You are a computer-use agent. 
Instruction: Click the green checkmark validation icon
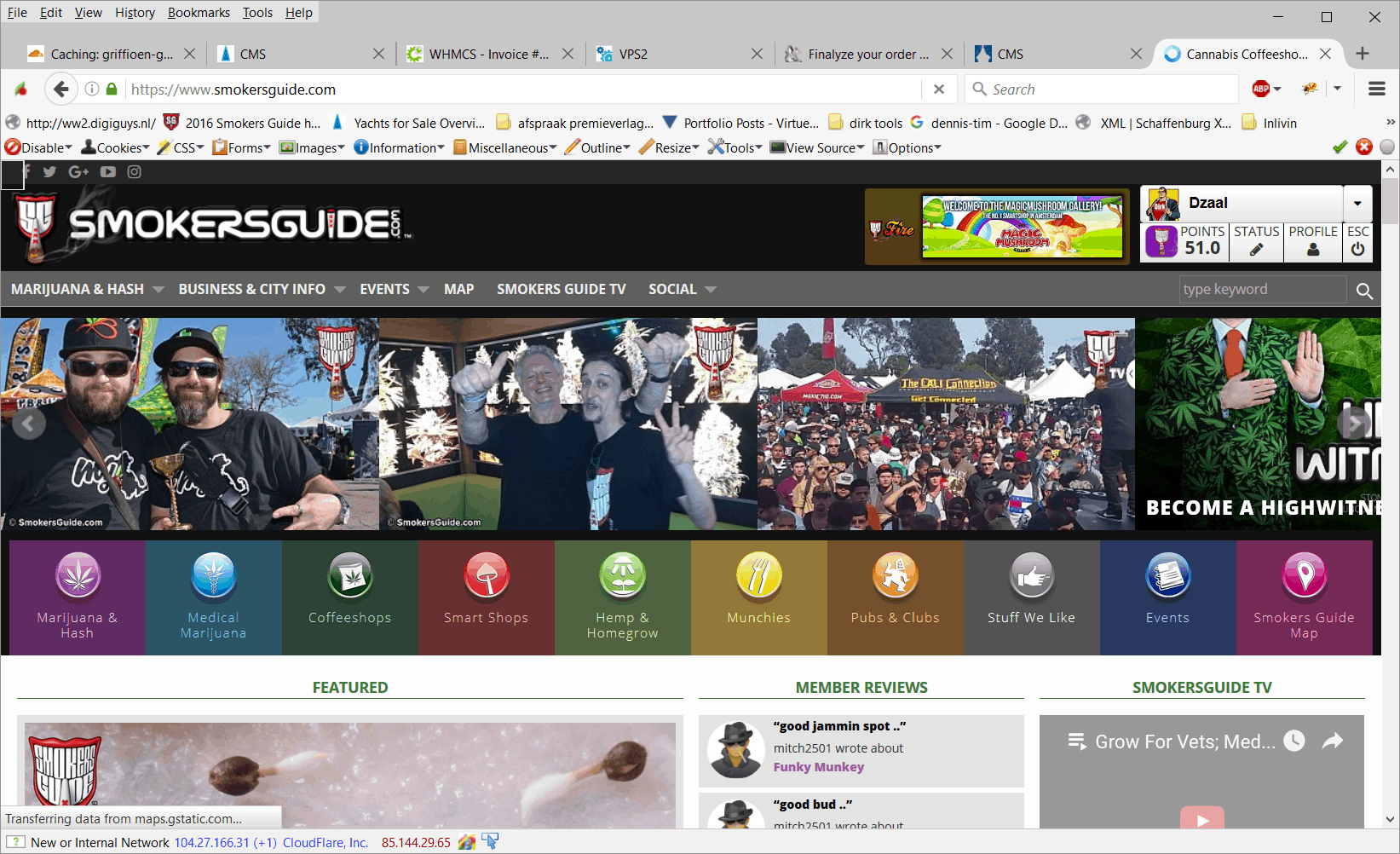click(x=1340, y=147)
